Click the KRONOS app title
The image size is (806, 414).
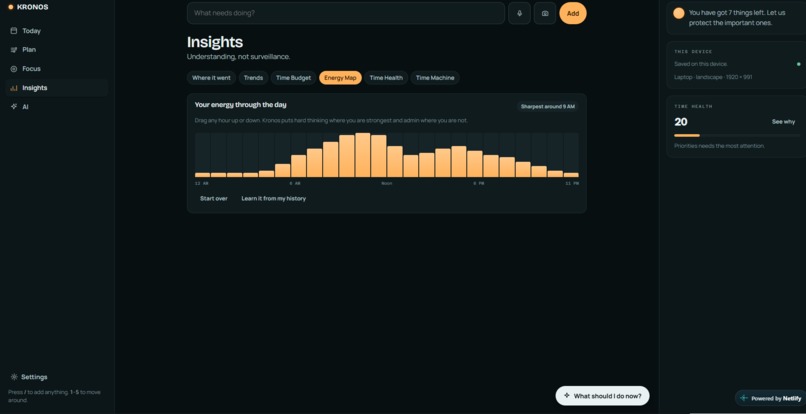(32, 7)
